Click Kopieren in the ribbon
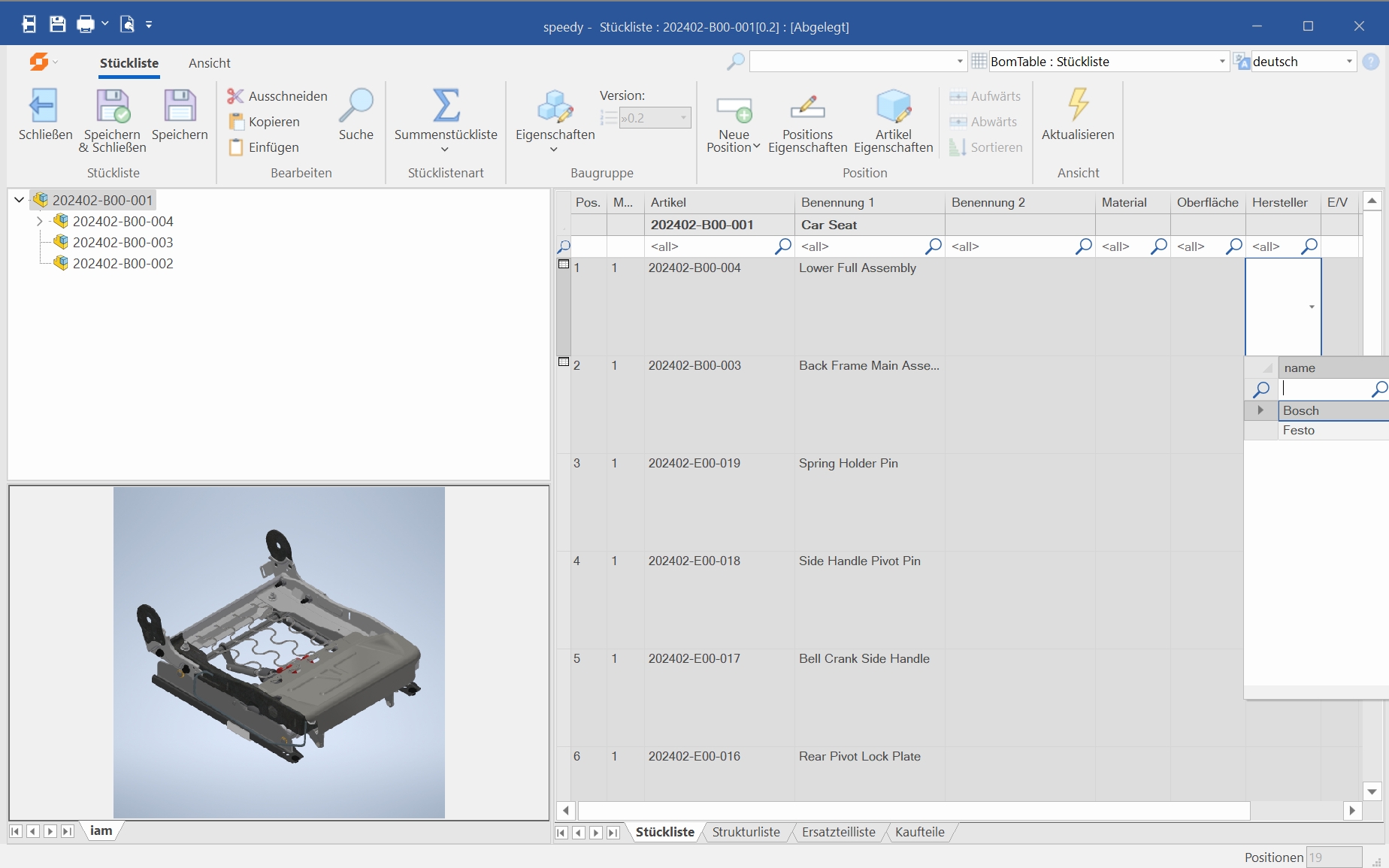The width and height of the screenshot is (1389, 868). tap(274, 122)
